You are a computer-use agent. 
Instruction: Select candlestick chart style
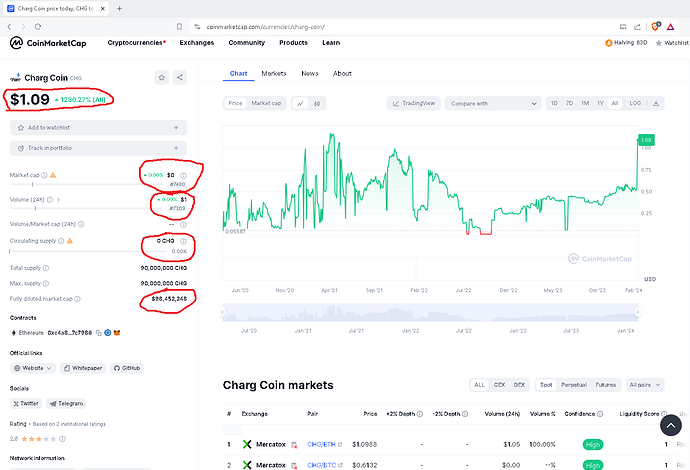(317, 103)
